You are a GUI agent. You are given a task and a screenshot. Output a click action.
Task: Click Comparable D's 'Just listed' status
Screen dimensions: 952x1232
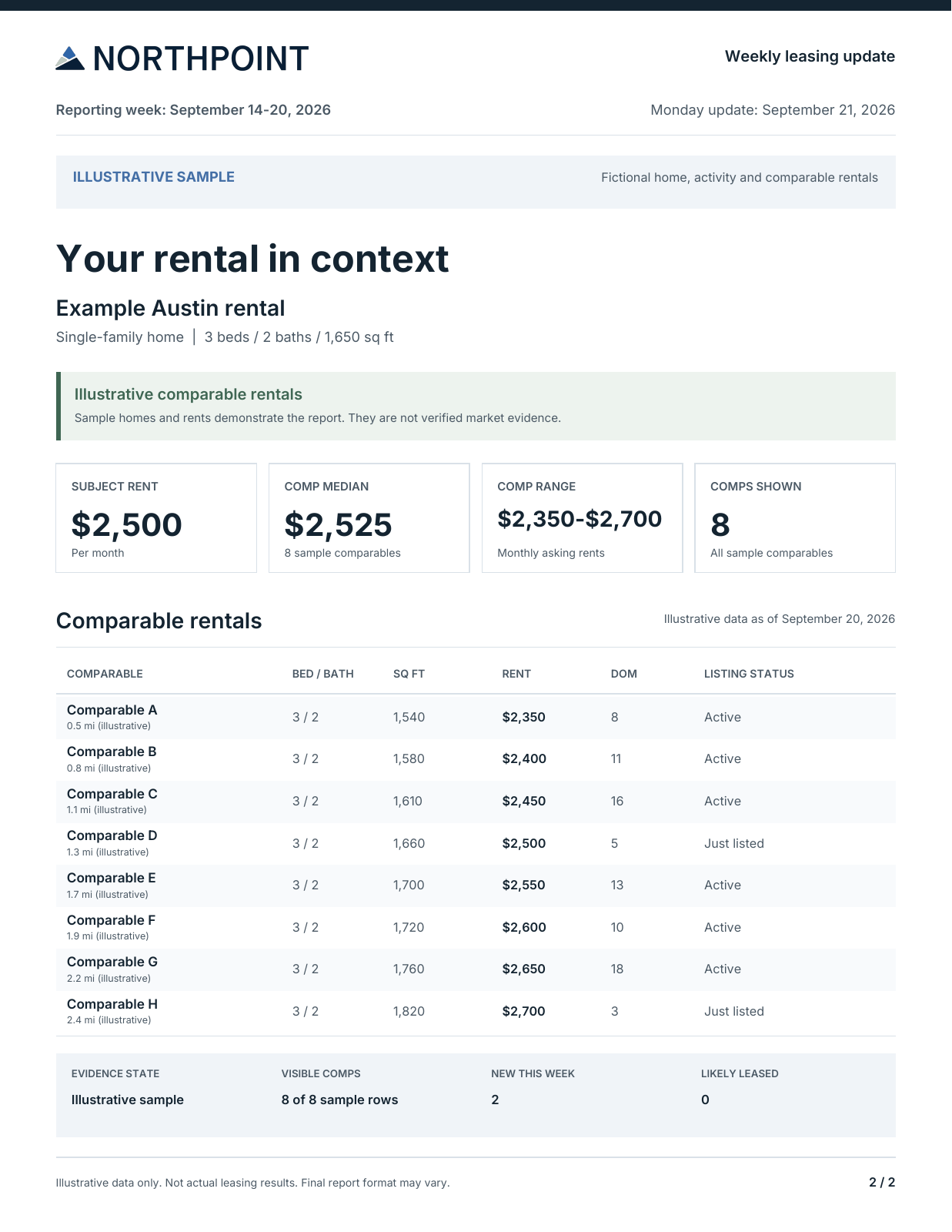tap(734, 843)
